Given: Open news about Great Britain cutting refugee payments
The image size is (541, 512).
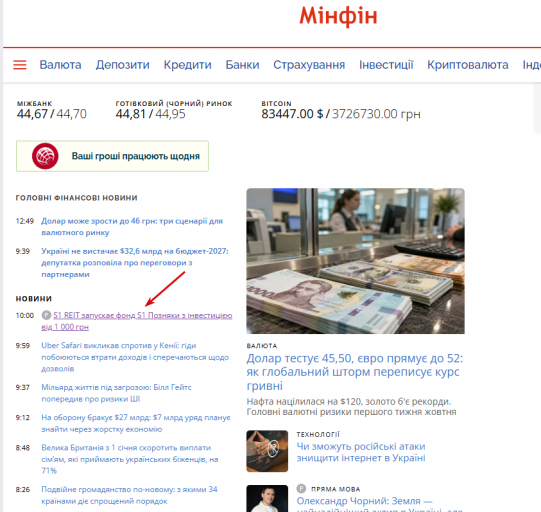Looking at the screenshot, I should 130,459.
